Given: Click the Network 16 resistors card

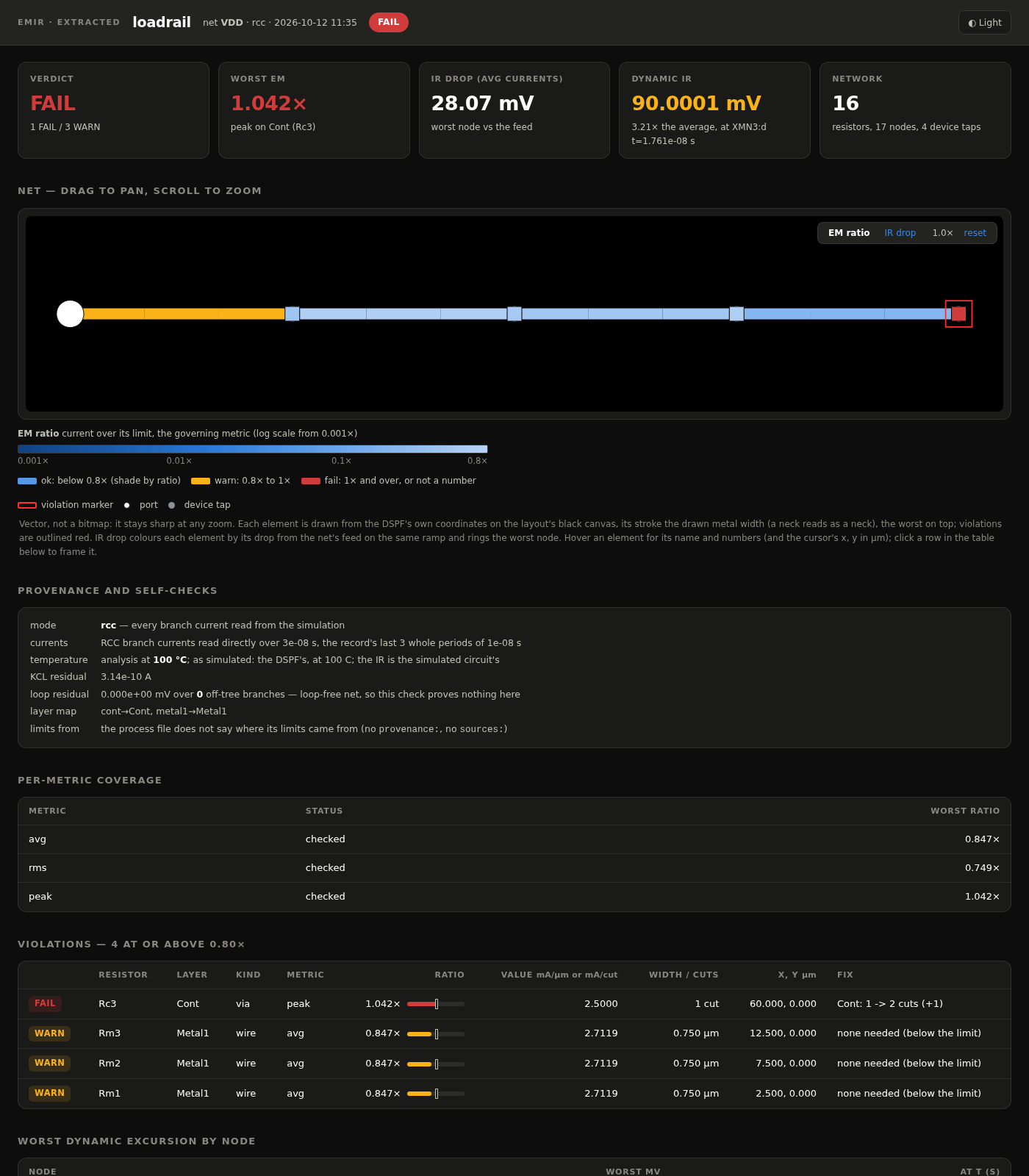Looking at the screenshot, I should [x=915, y=110].
